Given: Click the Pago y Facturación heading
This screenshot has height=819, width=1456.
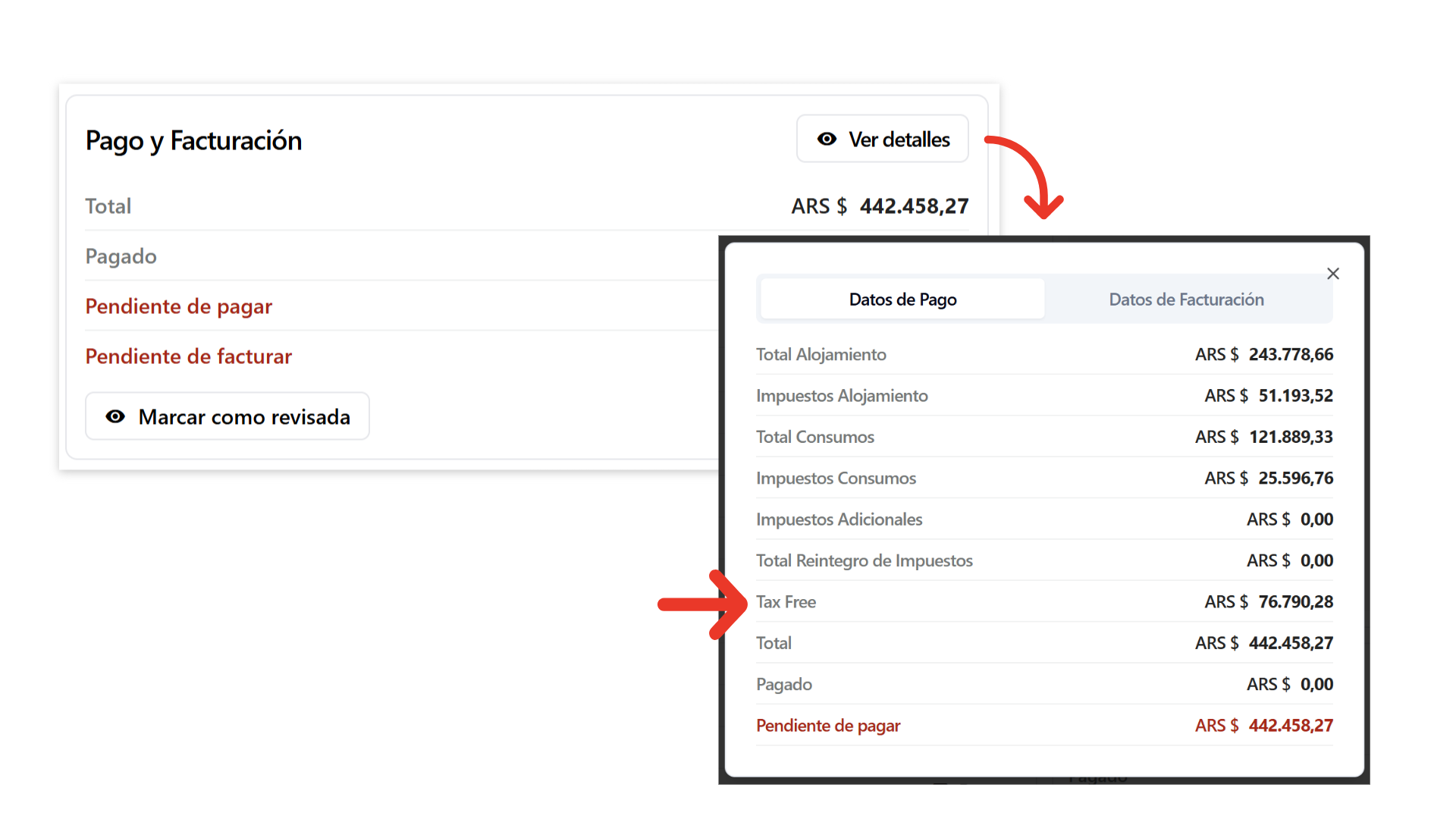Looking at the screenshot, I should 193,141.
